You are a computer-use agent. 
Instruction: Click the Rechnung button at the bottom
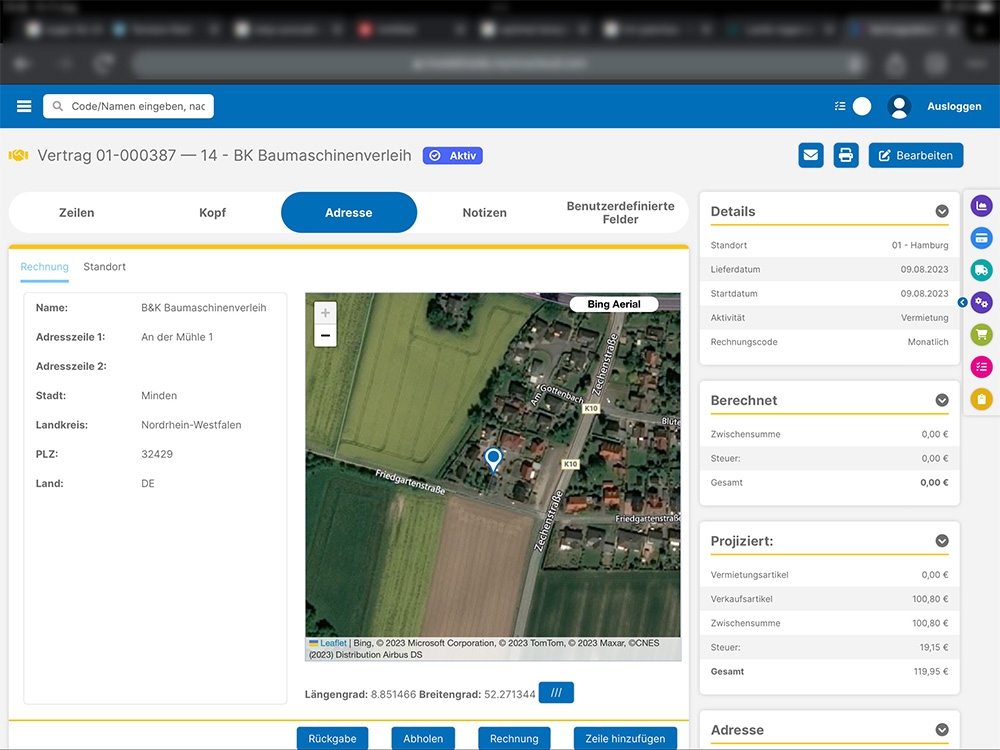click(514, 739)
